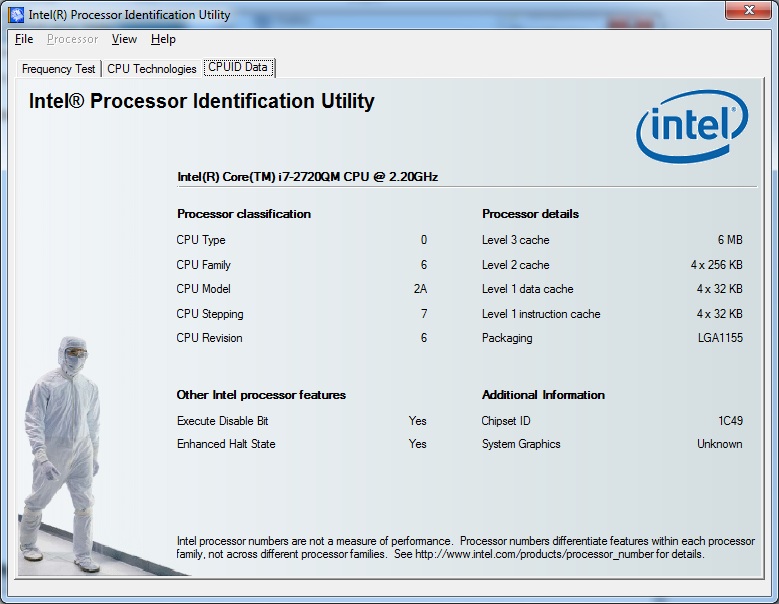This screenshot has width=779, height=604.
Task: Open the Processor menu
Action: pyautogui.click(x=73, y=39)
